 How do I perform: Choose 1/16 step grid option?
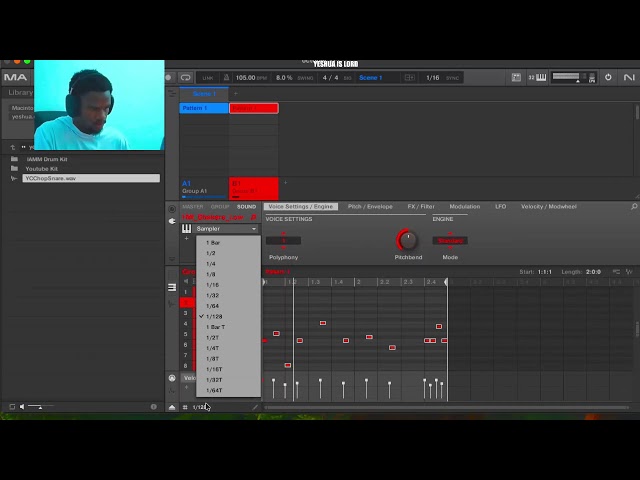click(x=228, y=285)
